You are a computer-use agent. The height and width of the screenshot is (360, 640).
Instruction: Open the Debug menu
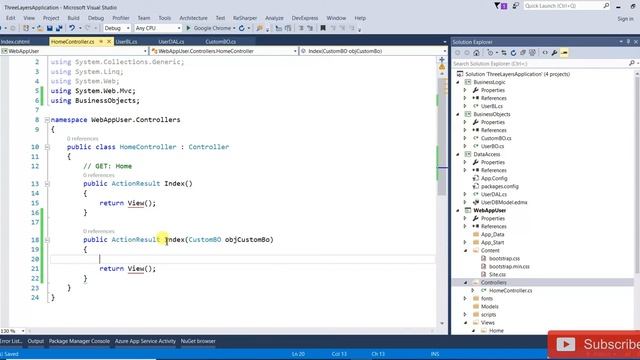[96, 18]
